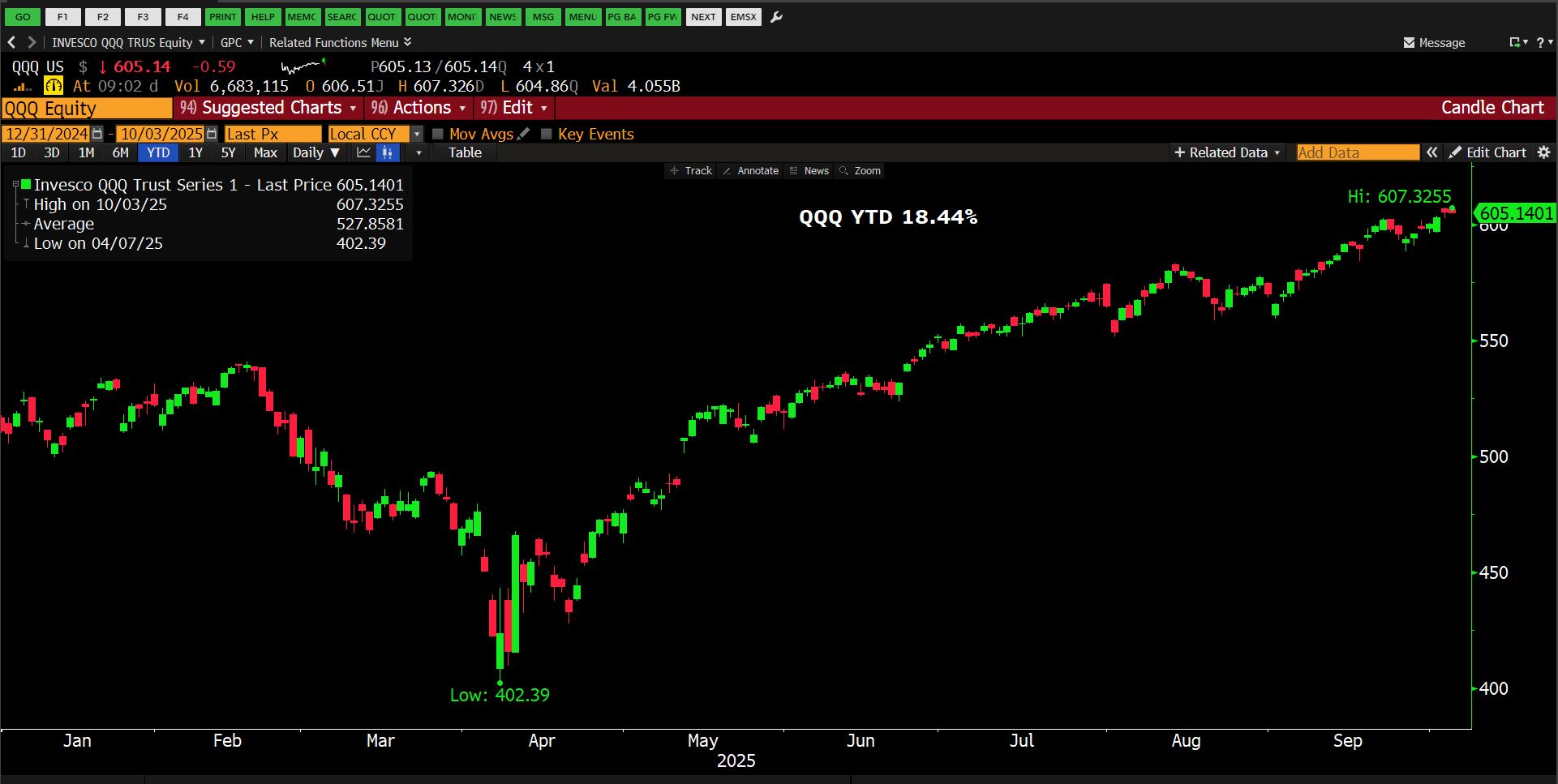Click the back navigation arrow
This screenshot has height=784, width=1558.
(x=11, y=42)
